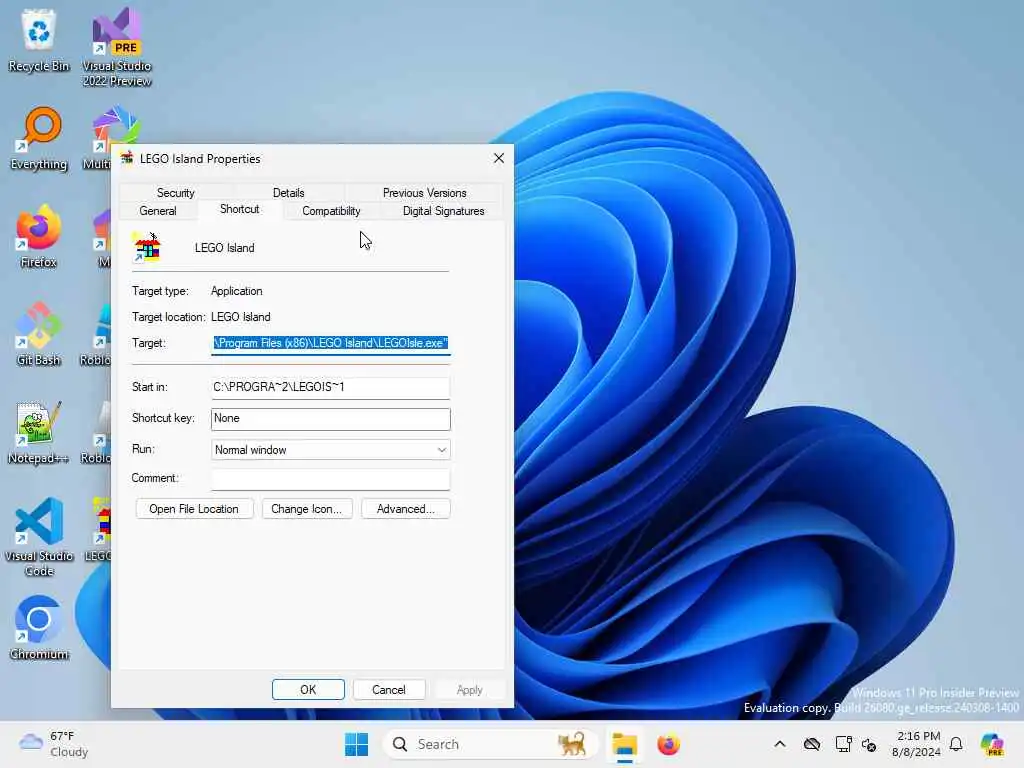
Task: Click the LEGO Island house icon in the dialog
Action: (x=147, y=248)
